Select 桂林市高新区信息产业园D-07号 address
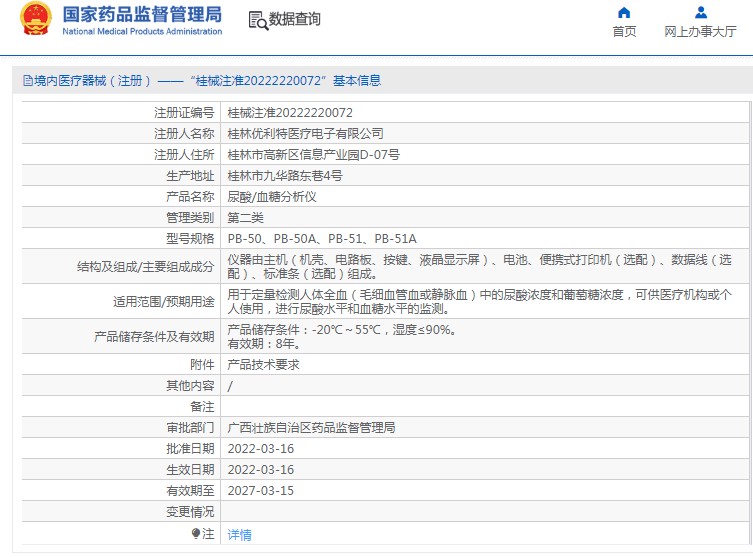The height and width of the screenshot is (557, 753). 314,155
